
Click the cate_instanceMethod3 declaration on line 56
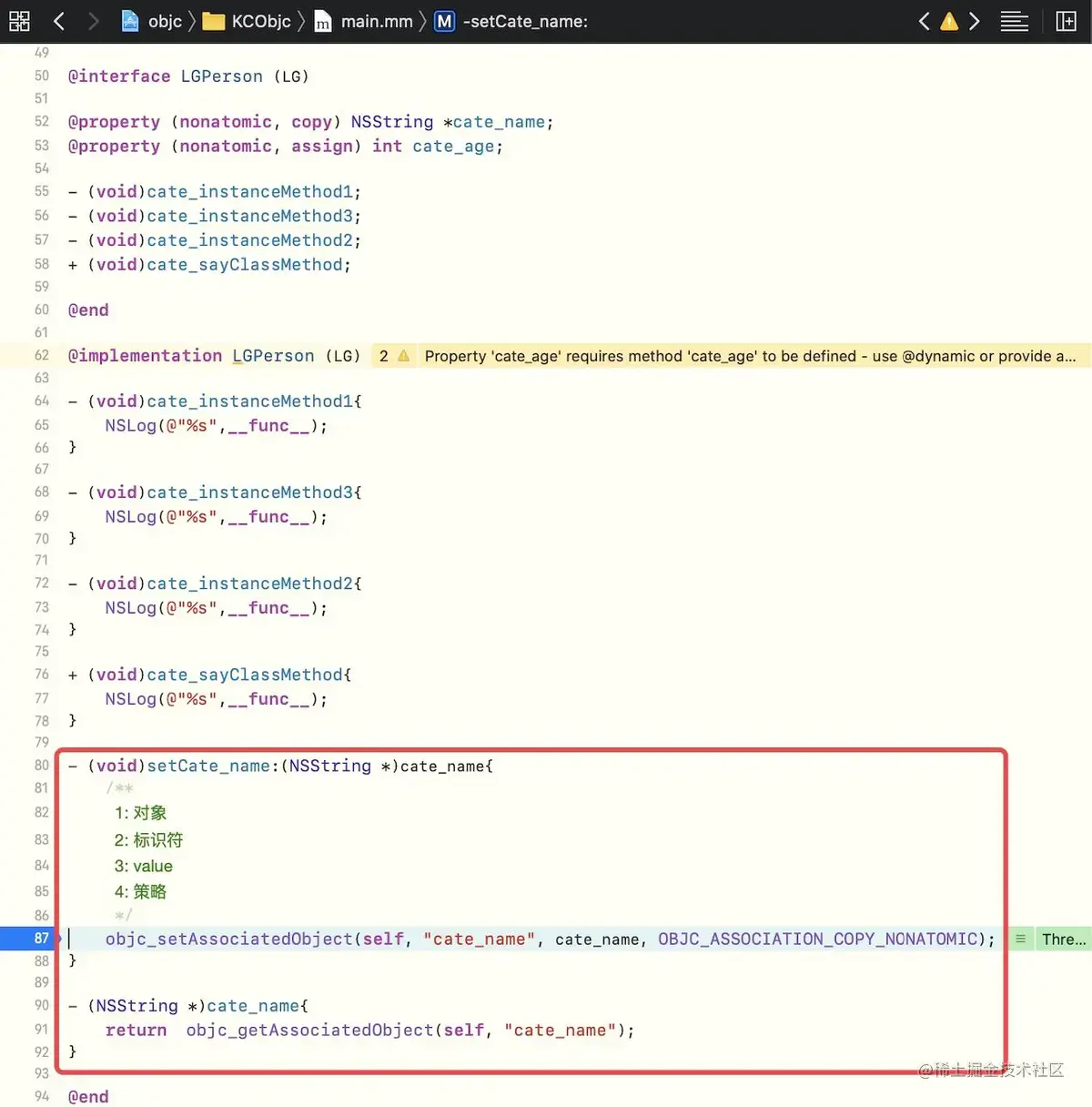pos(215,217)
